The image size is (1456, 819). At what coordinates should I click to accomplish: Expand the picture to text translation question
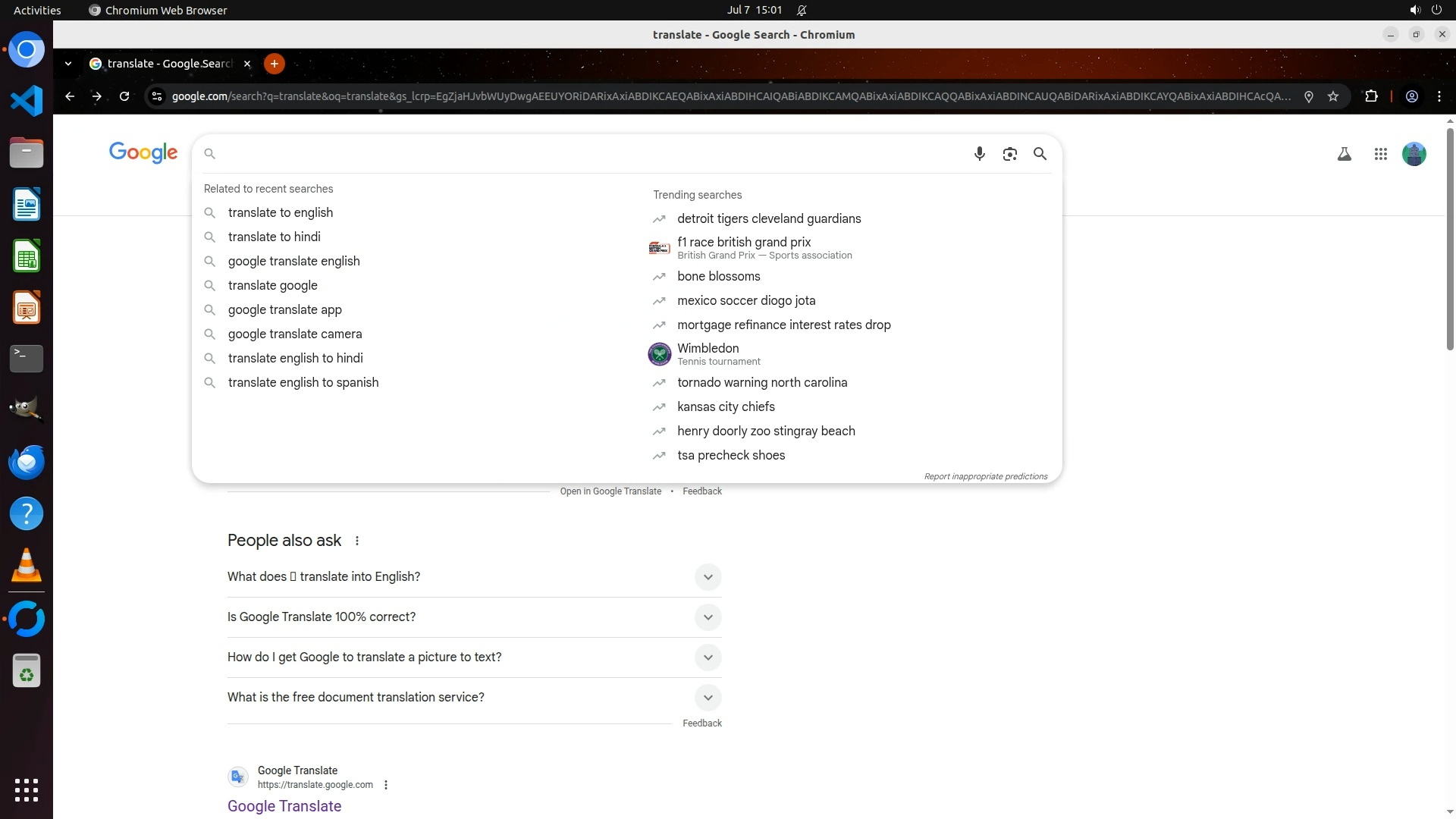(707, 657)
